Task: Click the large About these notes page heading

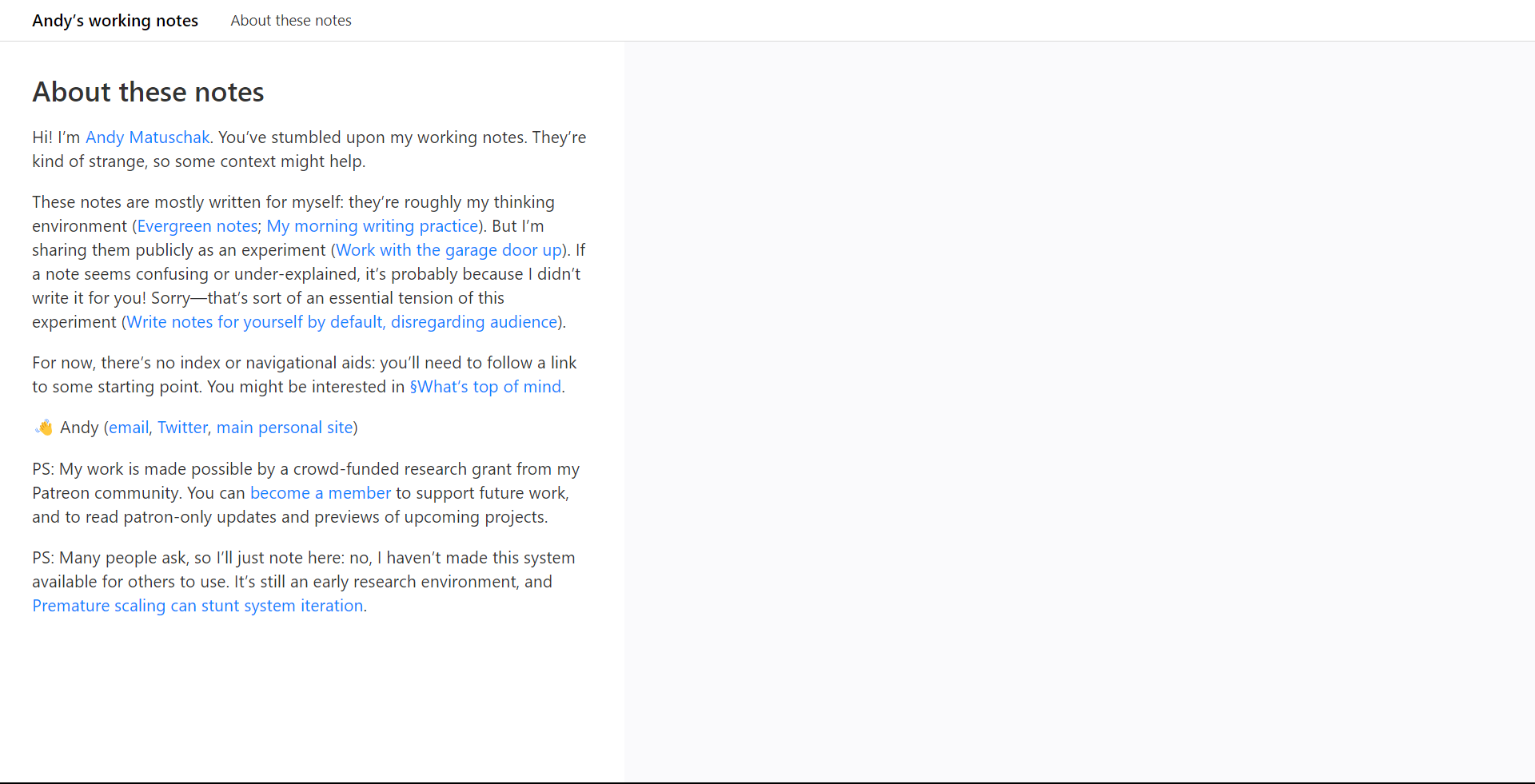Action: (148, 92)
